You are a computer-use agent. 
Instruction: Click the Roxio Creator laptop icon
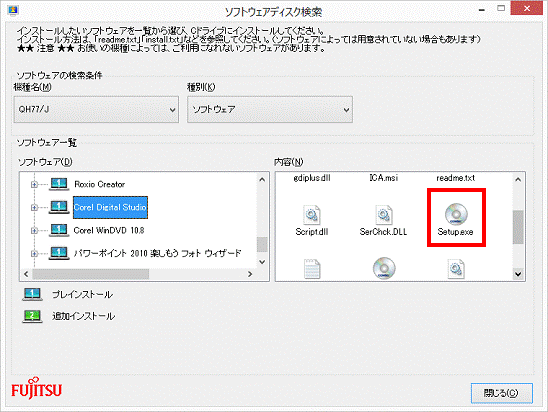(59, 184)
